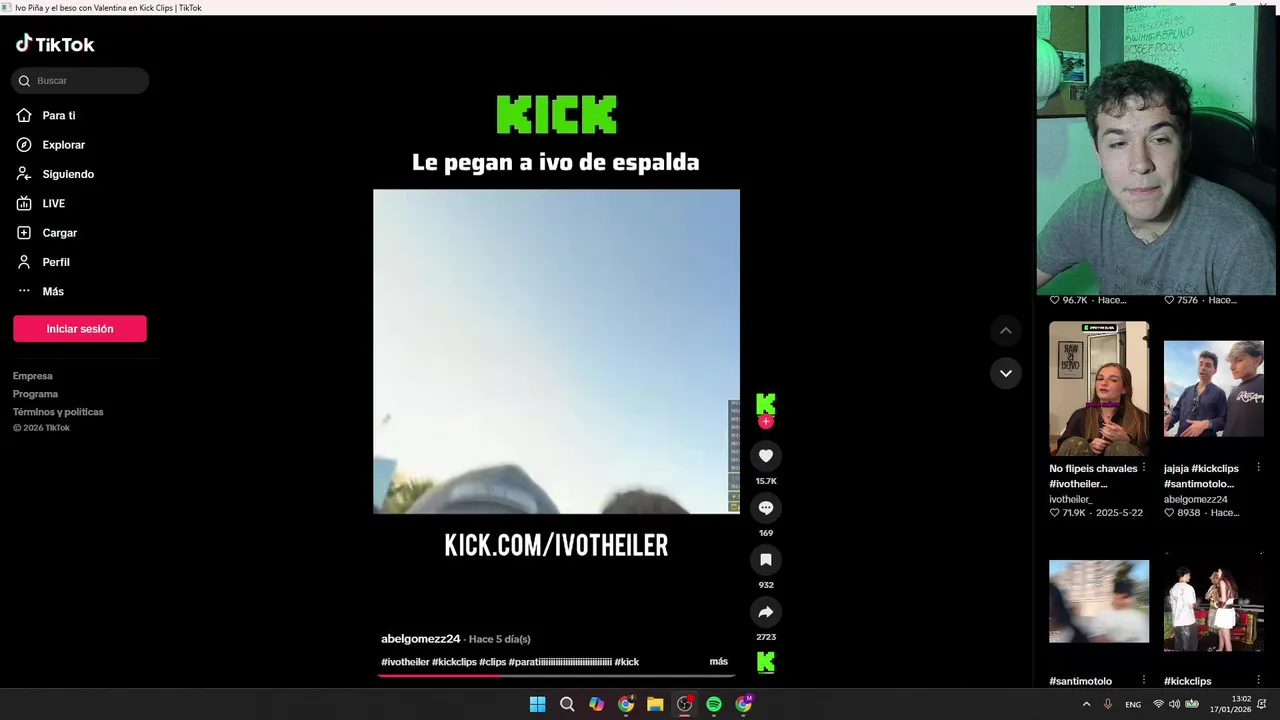
Task: Open the Kick creator avatar
Action: pyautogui.click(x=766, y=404)
